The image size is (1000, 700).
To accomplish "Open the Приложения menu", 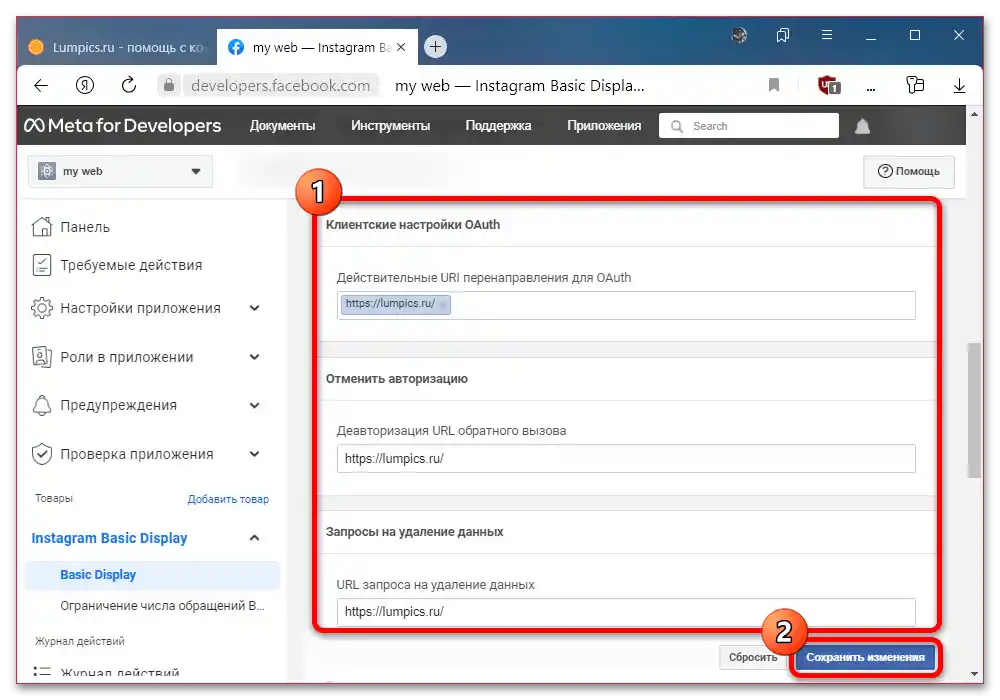I will pos(604,126).
